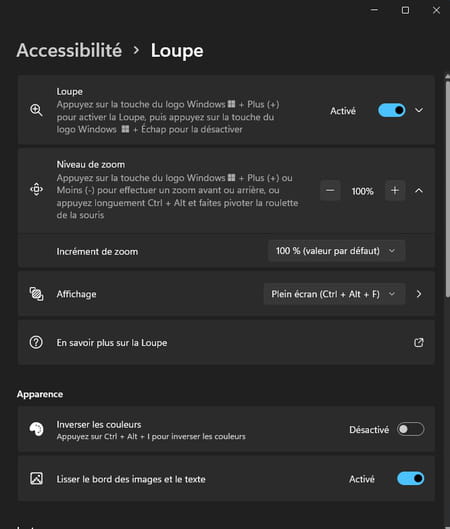Open the Plein écran view dropdown
Viewport: 450px width, 529px height.
point(334,294)
